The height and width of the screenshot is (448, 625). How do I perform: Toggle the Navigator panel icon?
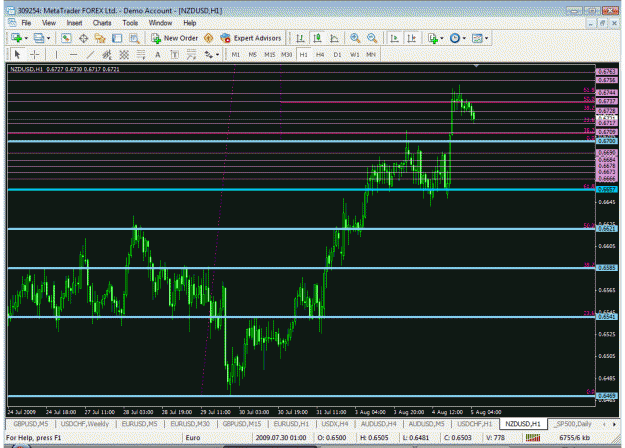[100, 38]
